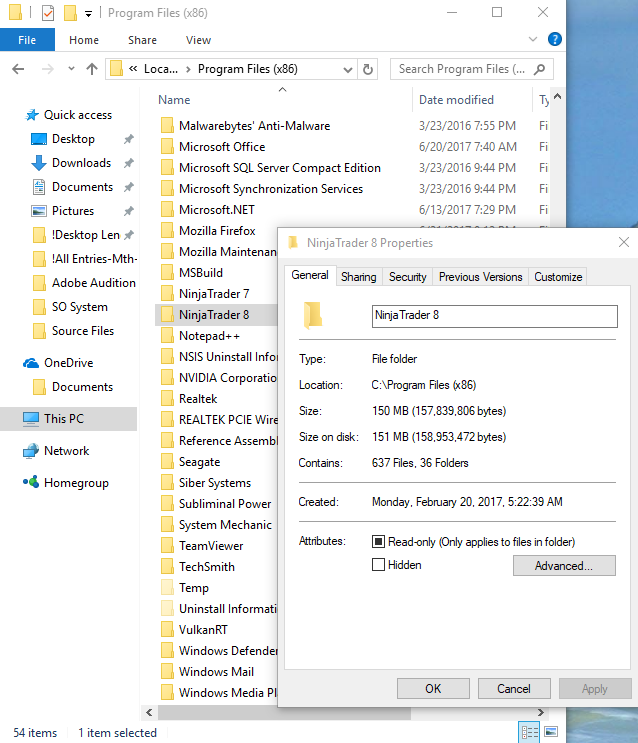Viewport: 638px width, 743px height.
Task: Click the Program Files (x86) breadcrumb
Action: tap(247, 69)
